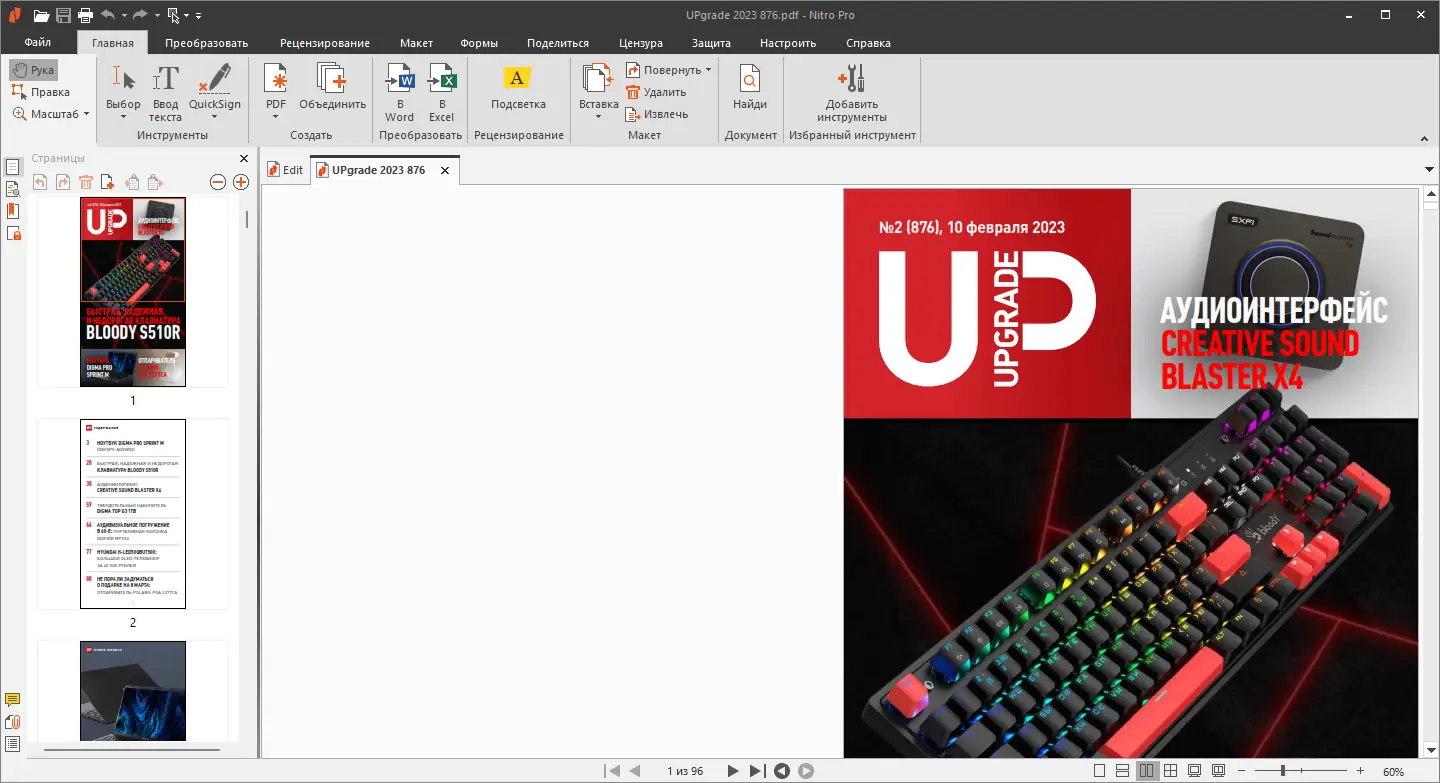Viewport: 1440px width, 783px height.
Task: Switch to the Преобразовать ribbon tab
Action: [x=207, y=43]
